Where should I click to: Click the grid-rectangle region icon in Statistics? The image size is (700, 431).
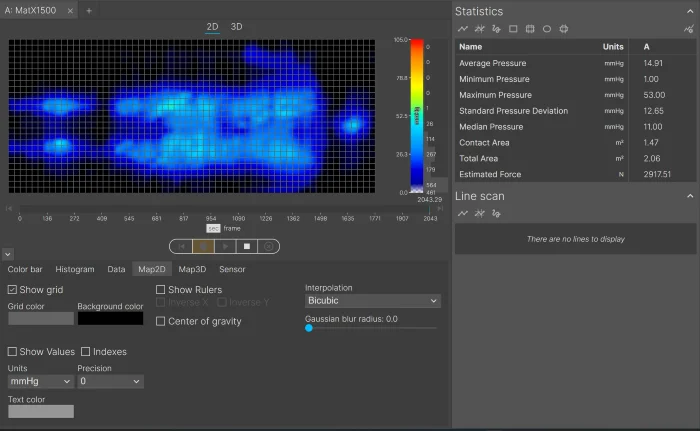530,29
